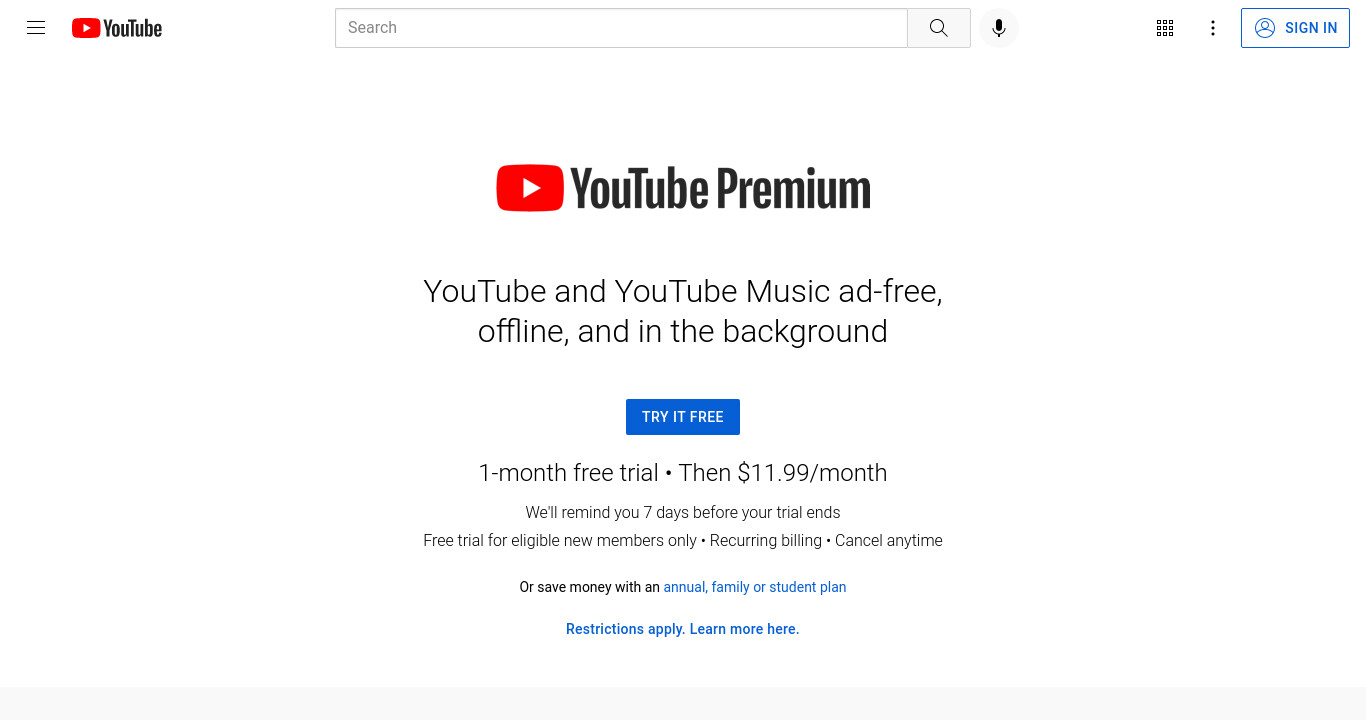Click the YouTube wordmark beside red logo
1366x720 pixels.
pyautogui.click(x=132, y=28)
